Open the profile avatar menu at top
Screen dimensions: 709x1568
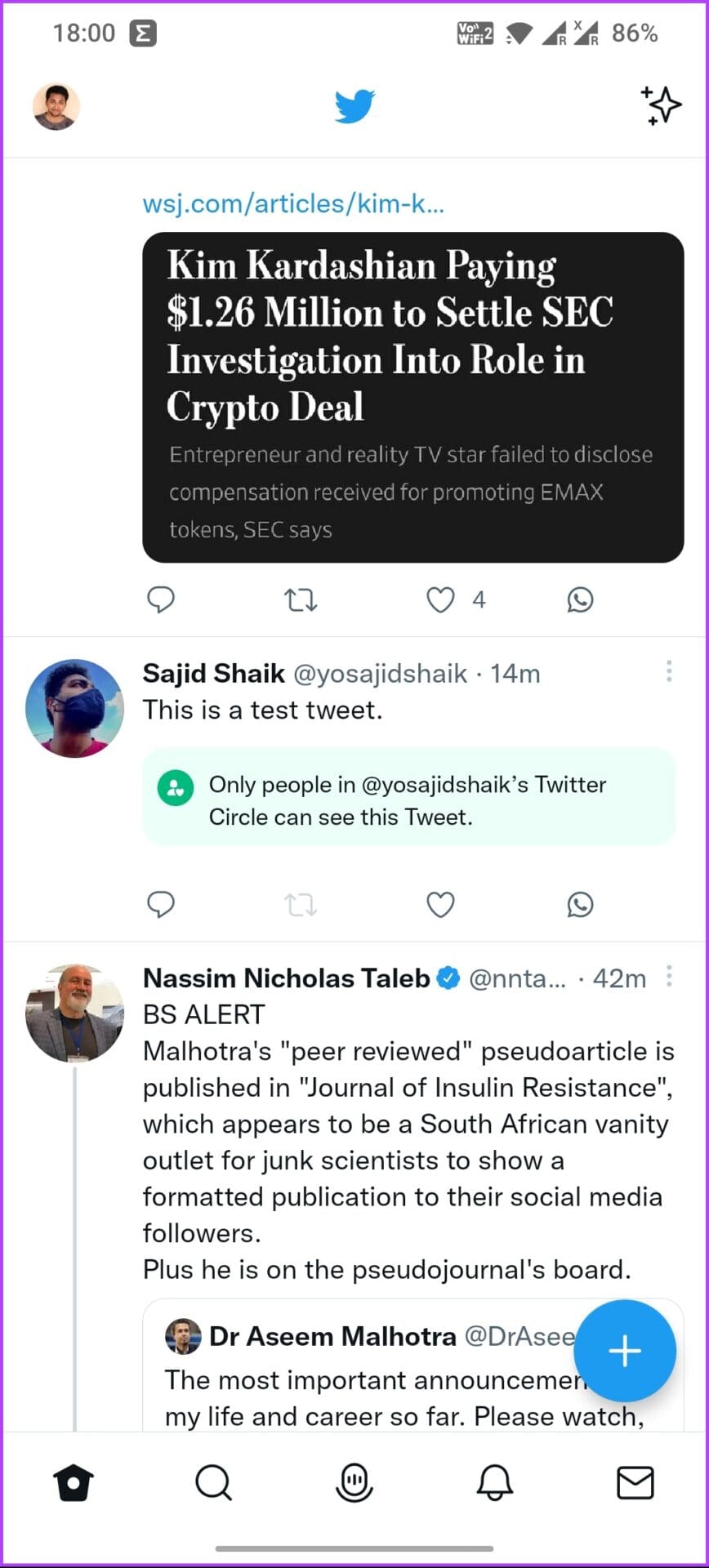pos(56,107)
